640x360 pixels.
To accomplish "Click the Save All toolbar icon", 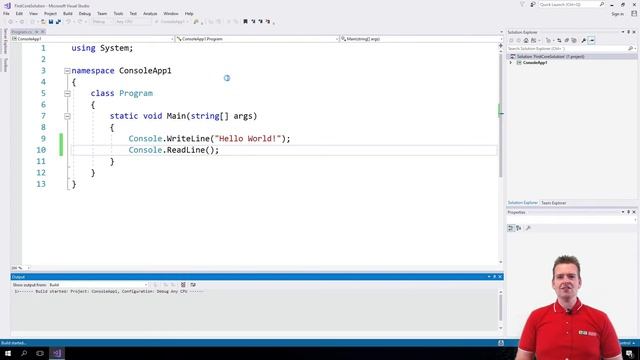I will 58,22.
